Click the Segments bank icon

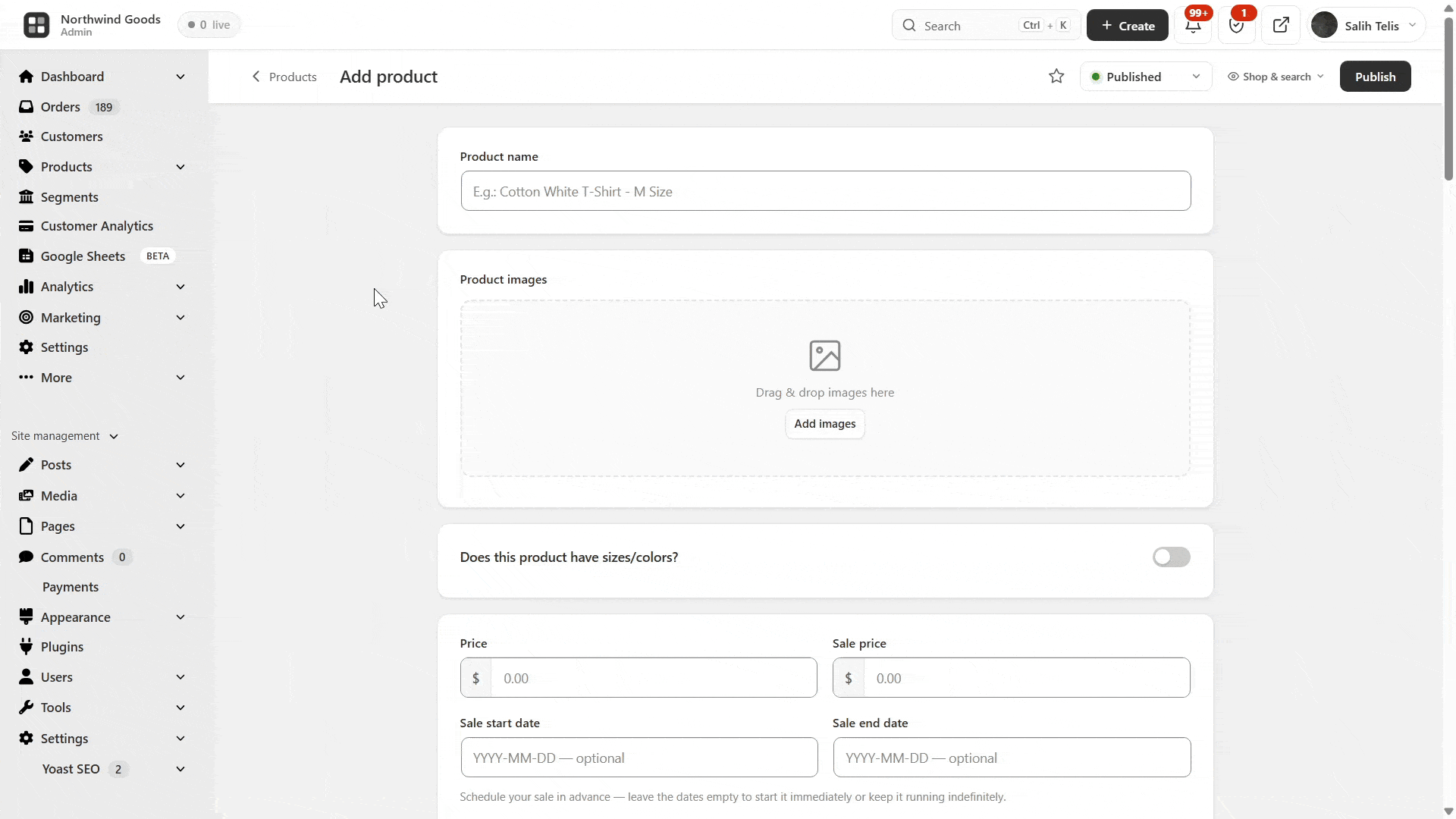click(26, 197)
